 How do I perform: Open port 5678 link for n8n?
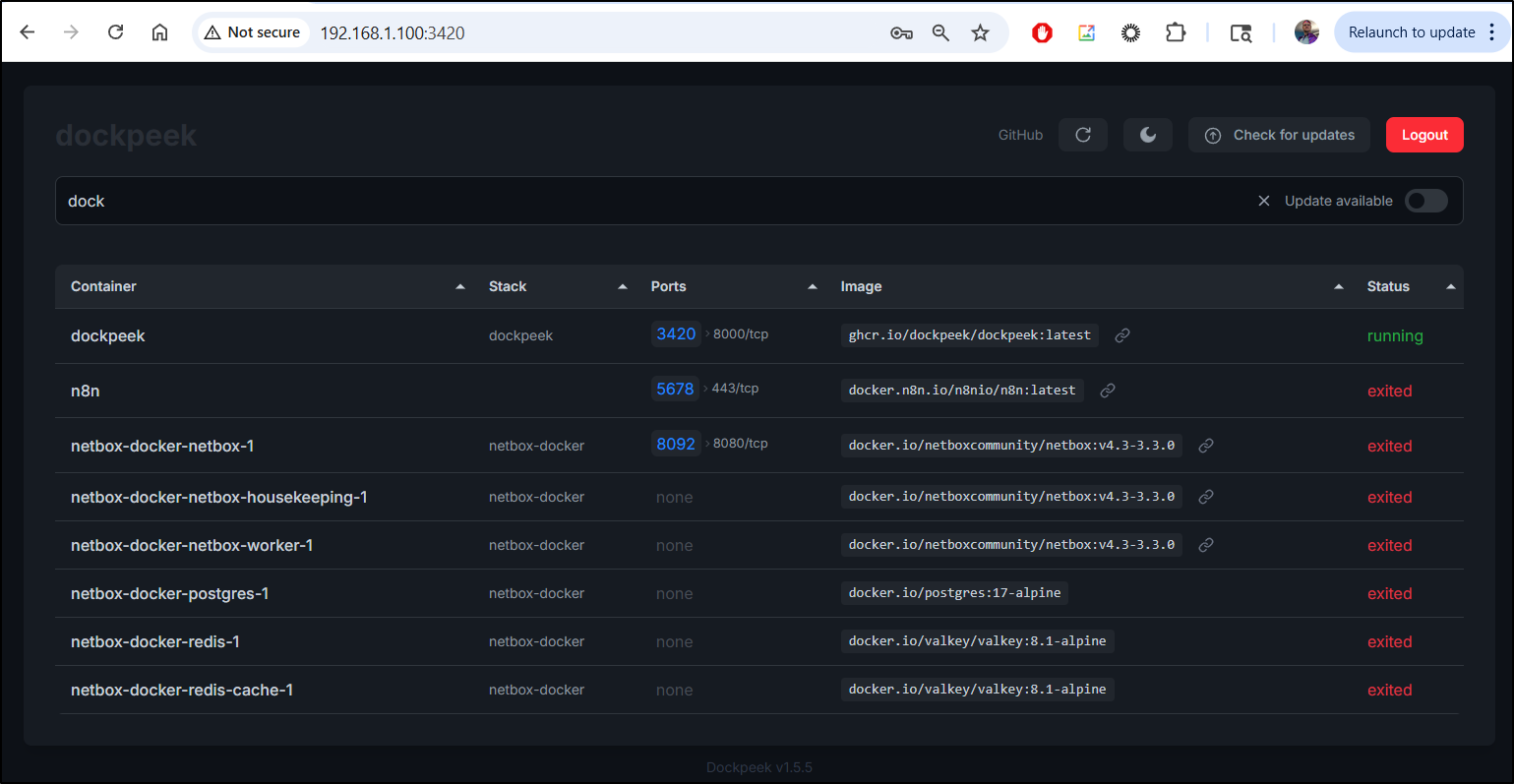pyautogui.click(x=675, y=389)
